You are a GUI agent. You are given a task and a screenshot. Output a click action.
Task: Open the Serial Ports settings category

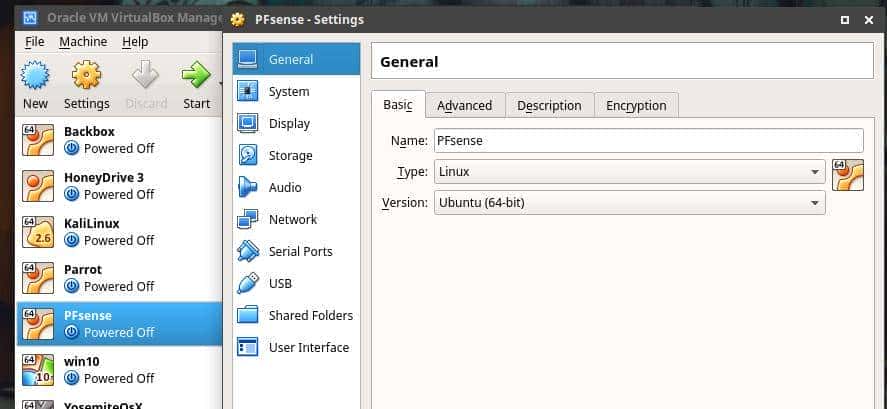click(x=300, y=252)
